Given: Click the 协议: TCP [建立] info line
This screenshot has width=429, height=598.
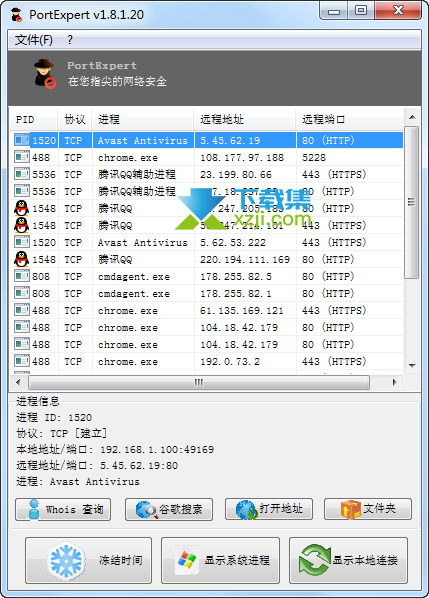Looking at the screenshot, I should (x=61, y=434).
